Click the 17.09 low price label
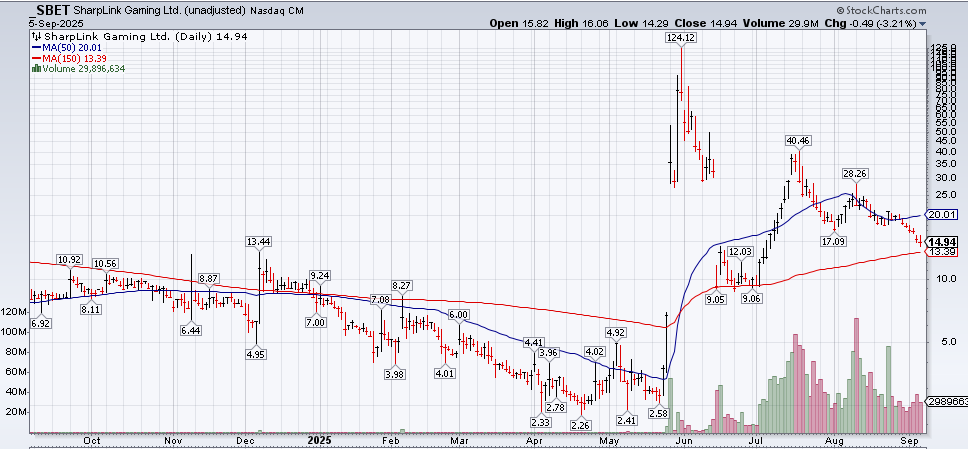 point(834,241)
